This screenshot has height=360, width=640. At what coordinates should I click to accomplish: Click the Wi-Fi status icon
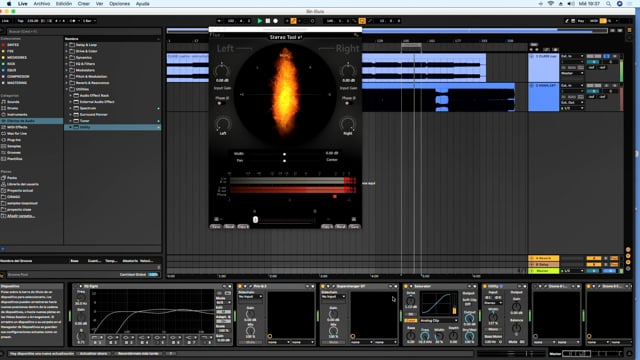[551, 4]
